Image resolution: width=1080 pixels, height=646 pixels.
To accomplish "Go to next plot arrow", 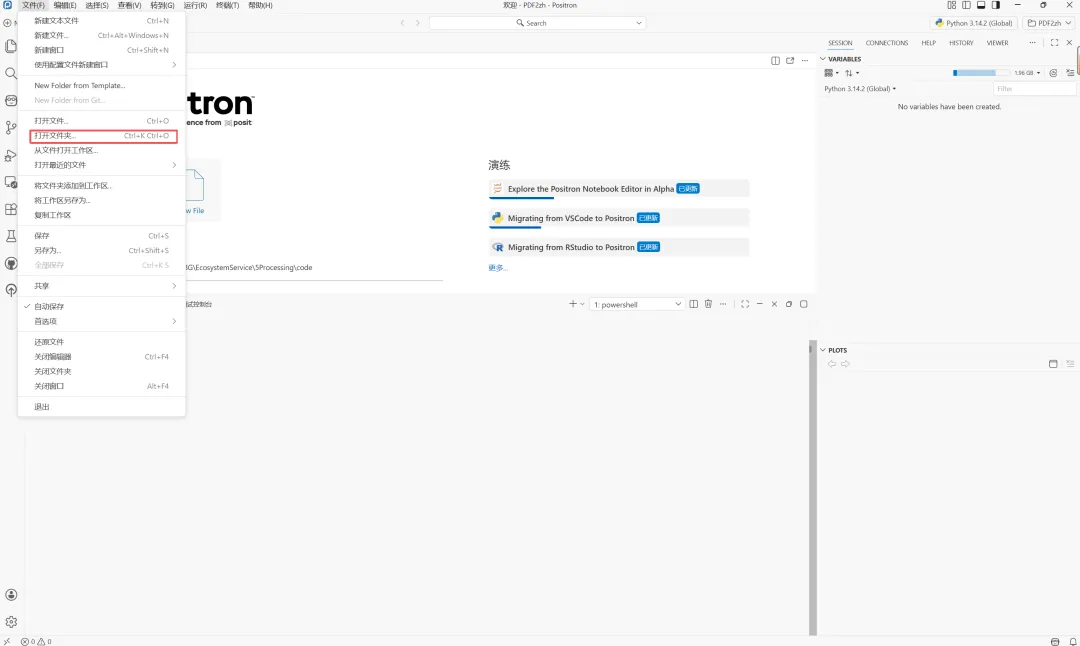I will pos(845,364).
